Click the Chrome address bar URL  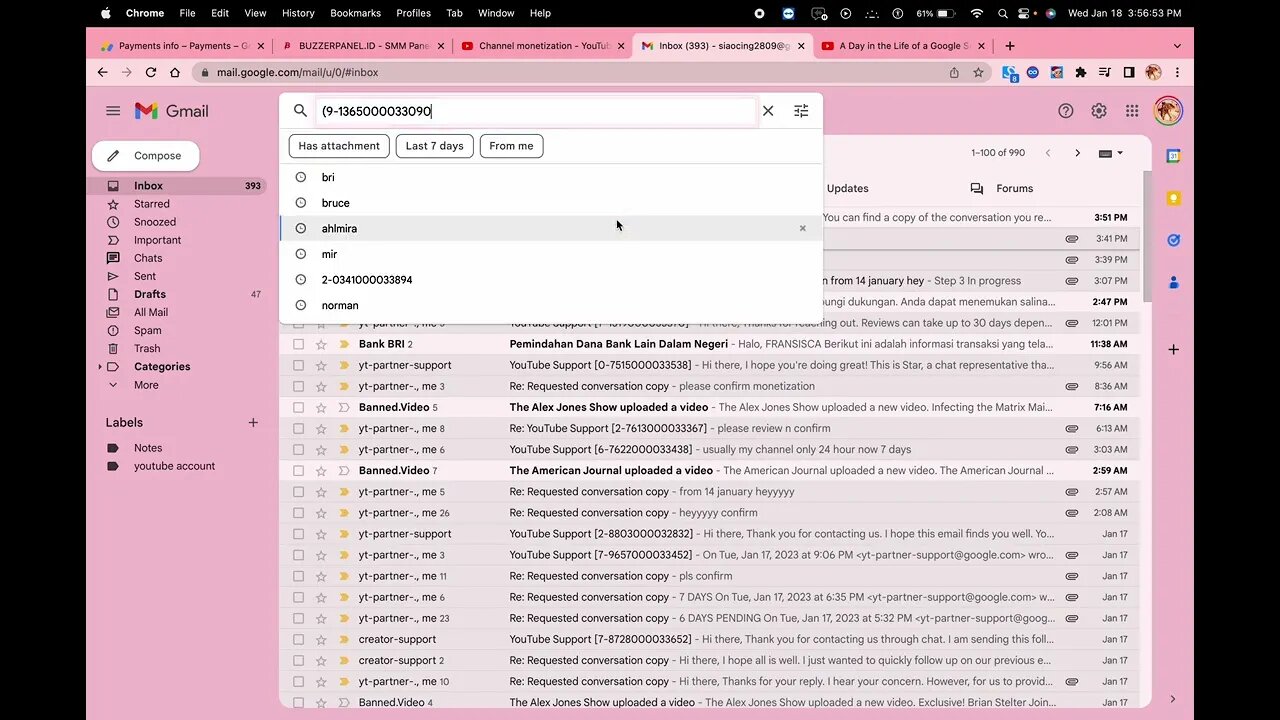(x=297, y=72)
